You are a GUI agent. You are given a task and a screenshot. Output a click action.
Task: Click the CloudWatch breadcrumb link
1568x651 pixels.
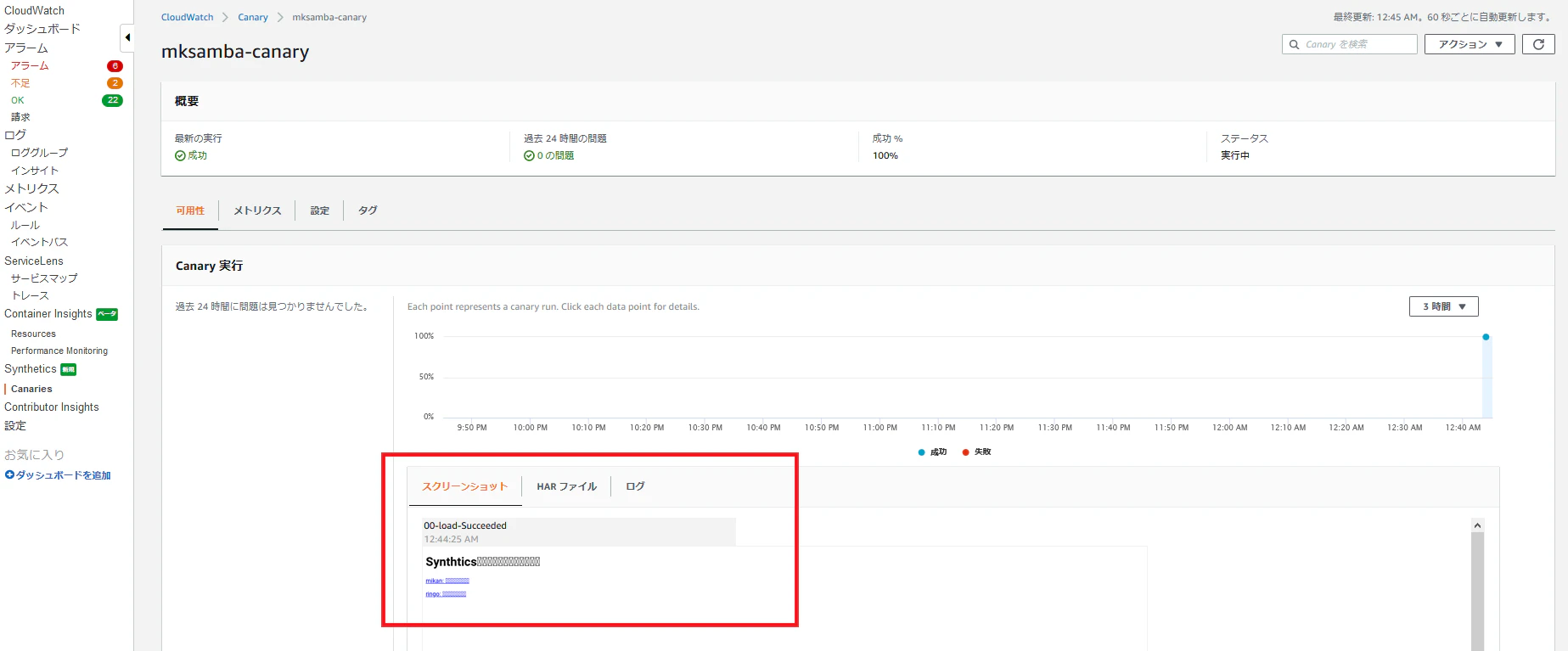(x=187, y=17)
